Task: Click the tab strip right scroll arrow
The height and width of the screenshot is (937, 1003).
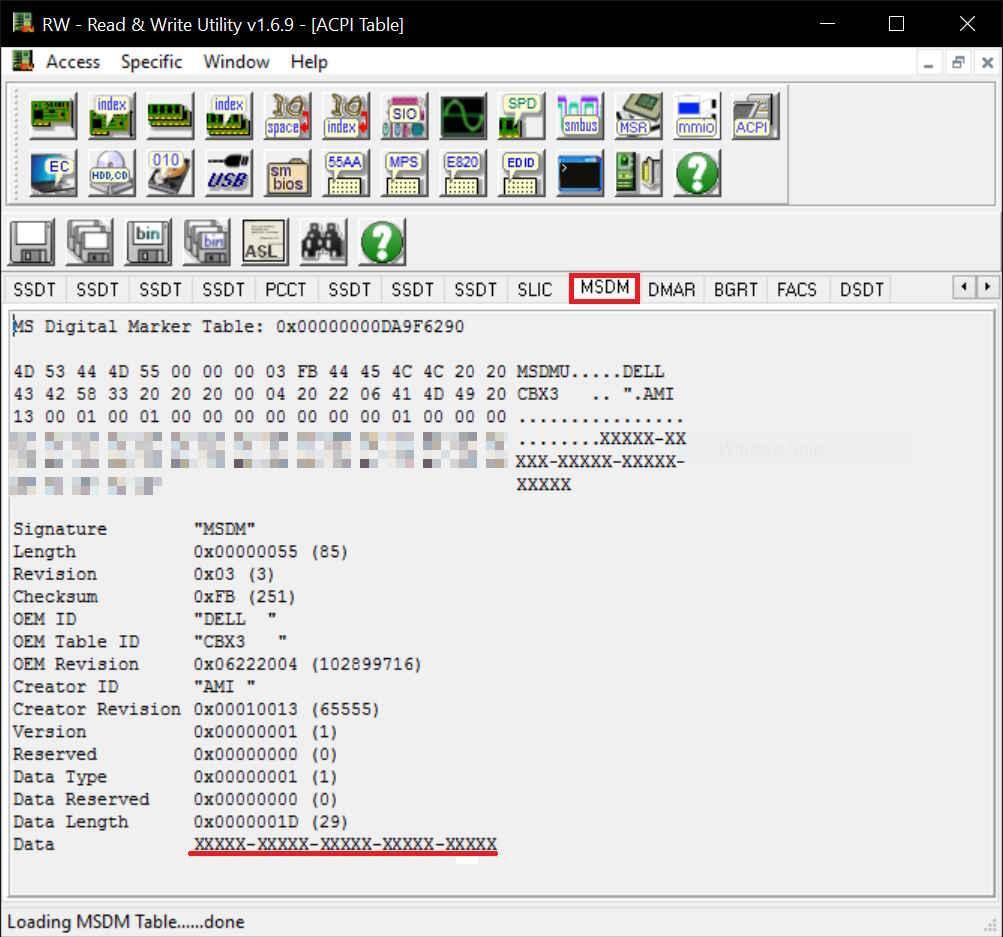Action: tap(987, 287)
